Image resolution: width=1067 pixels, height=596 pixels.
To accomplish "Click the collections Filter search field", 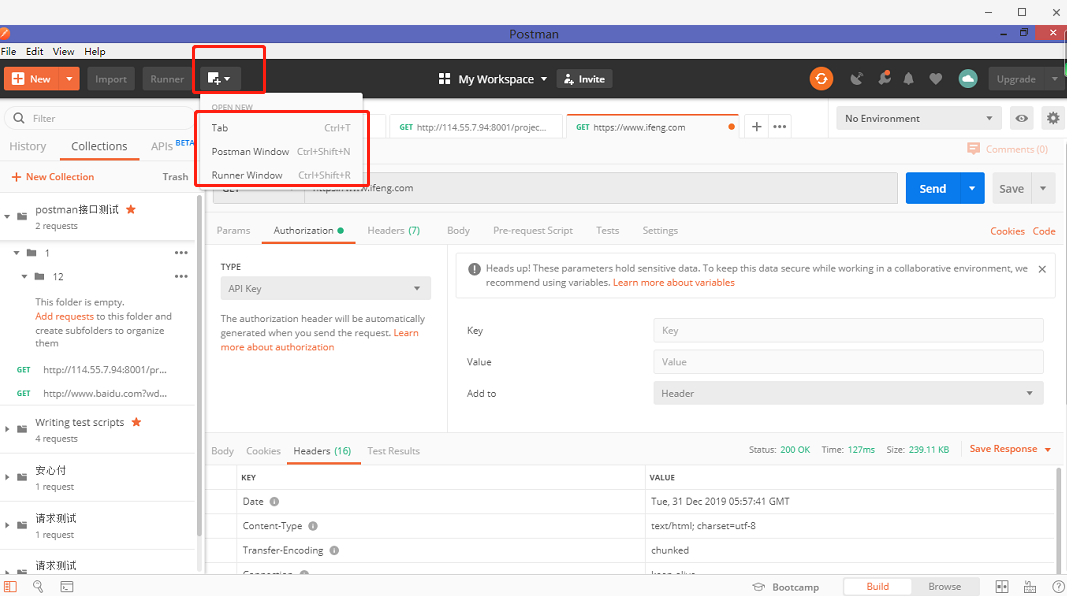I will 100,118.
